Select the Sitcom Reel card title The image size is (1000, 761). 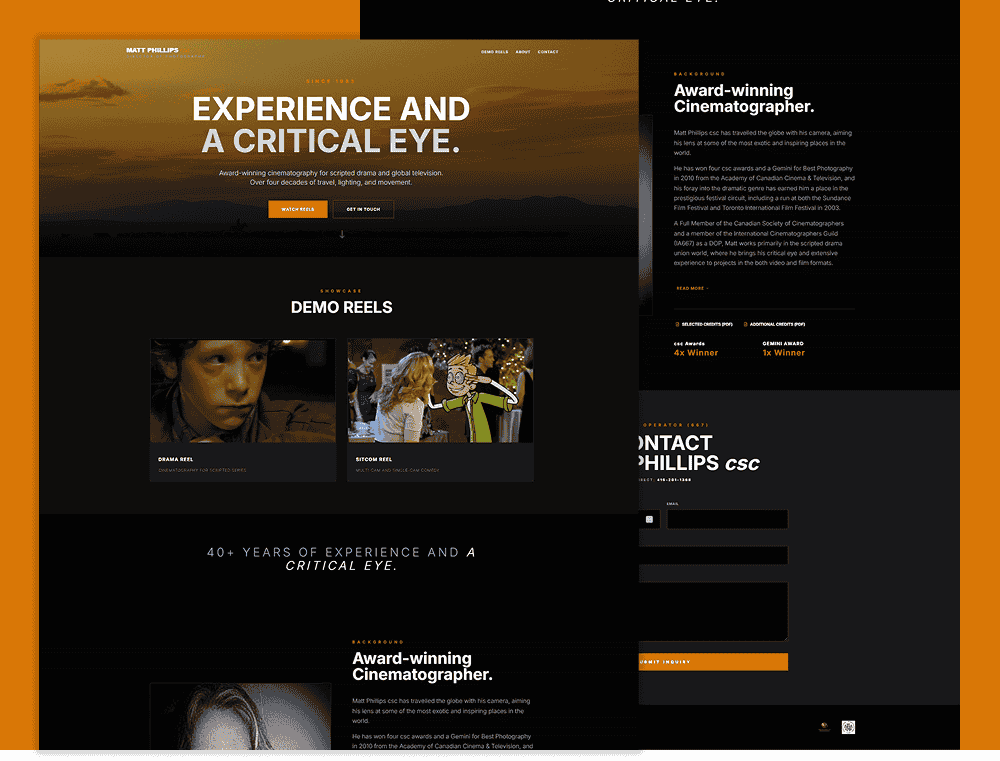pos(374,459)
